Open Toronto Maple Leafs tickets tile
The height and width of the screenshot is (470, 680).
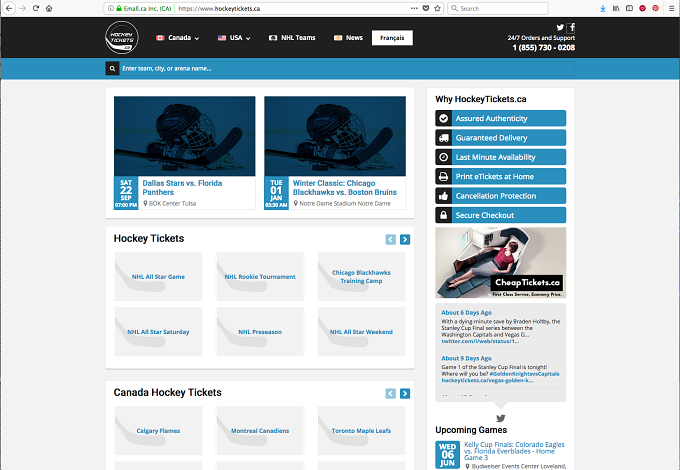click(361, 431)
